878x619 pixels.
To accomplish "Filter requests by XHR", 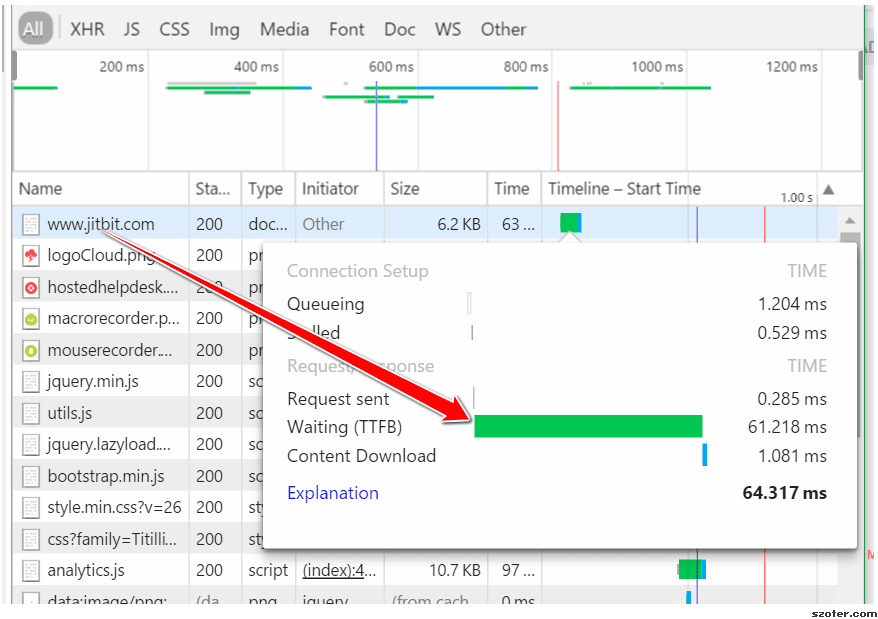I will pyautogui.click(x=87, y=29).
